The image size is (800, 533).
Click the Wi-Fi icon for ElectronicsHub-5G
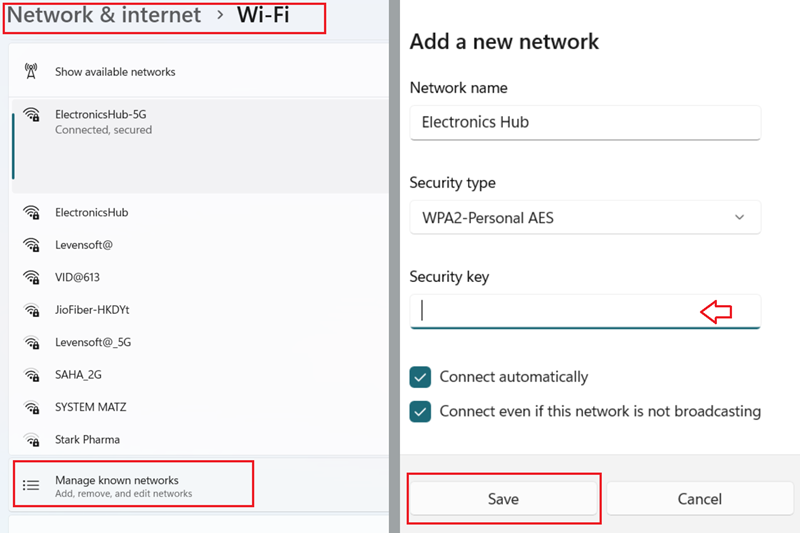click(x=32, y=115)
